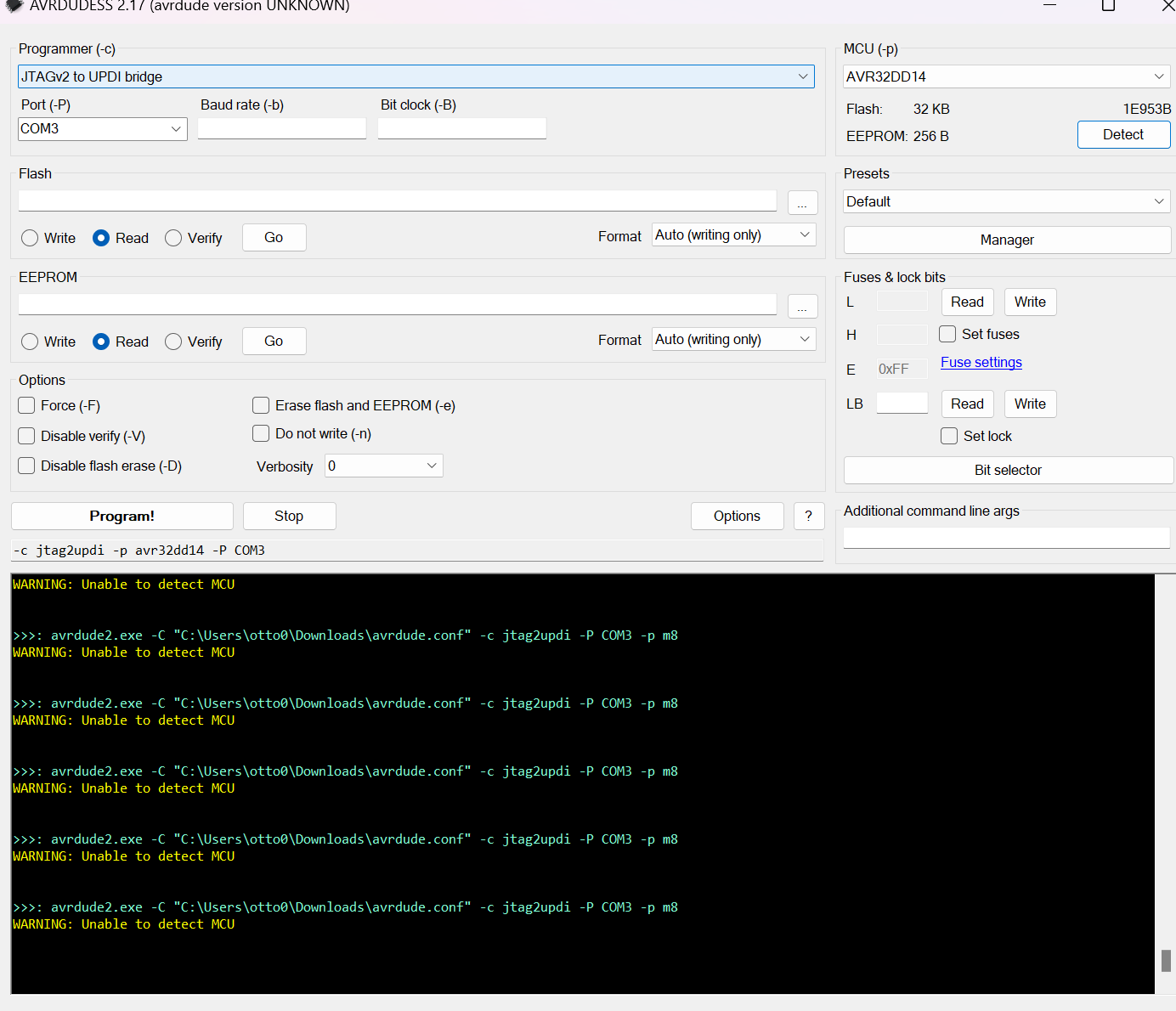Click Additional command line args field
This screenshot has width=1176, height=1011.
(1007, 538)
